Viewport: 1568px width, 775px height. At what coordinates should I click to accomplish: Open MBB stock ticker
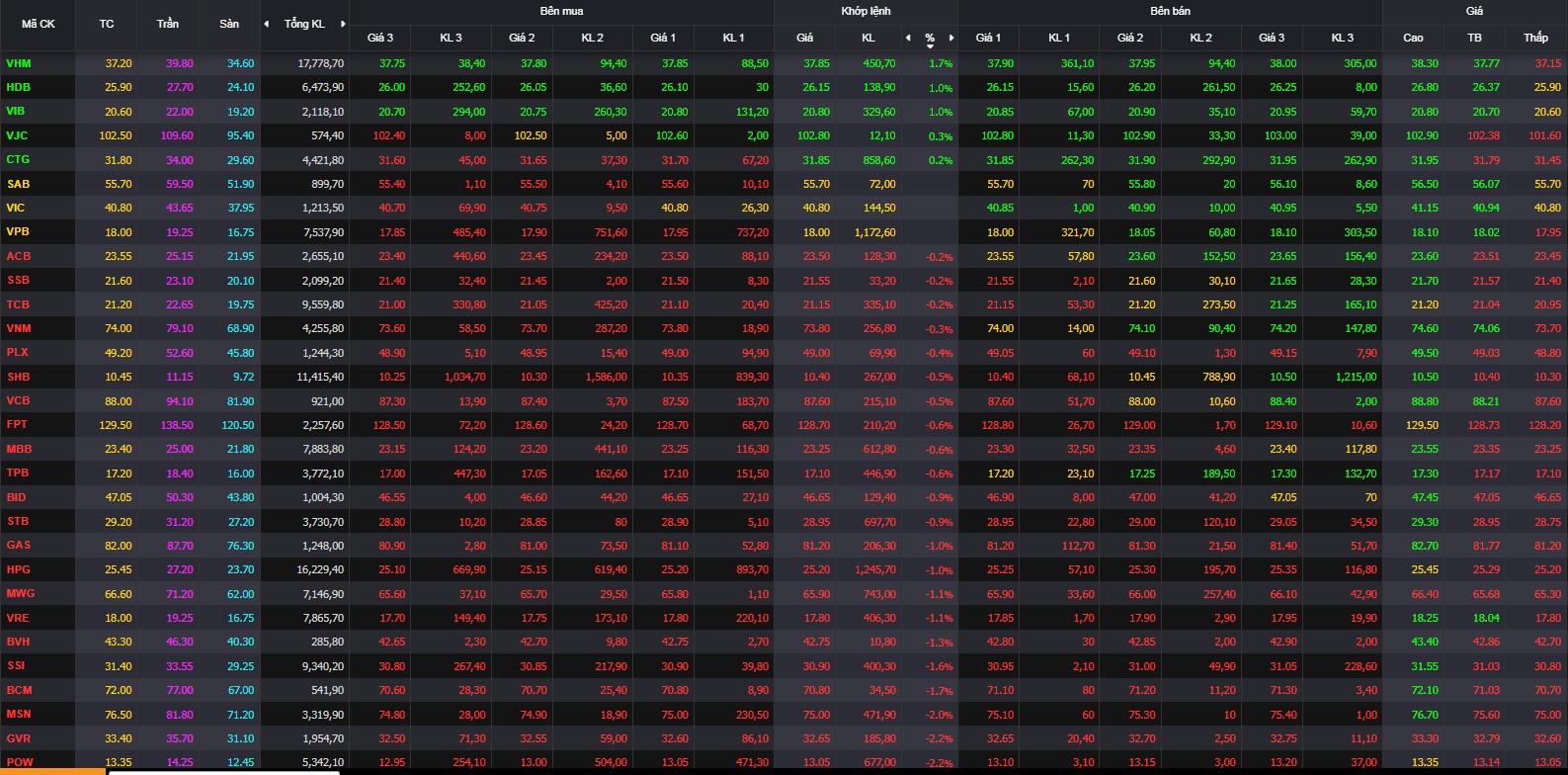click(19, 449)
